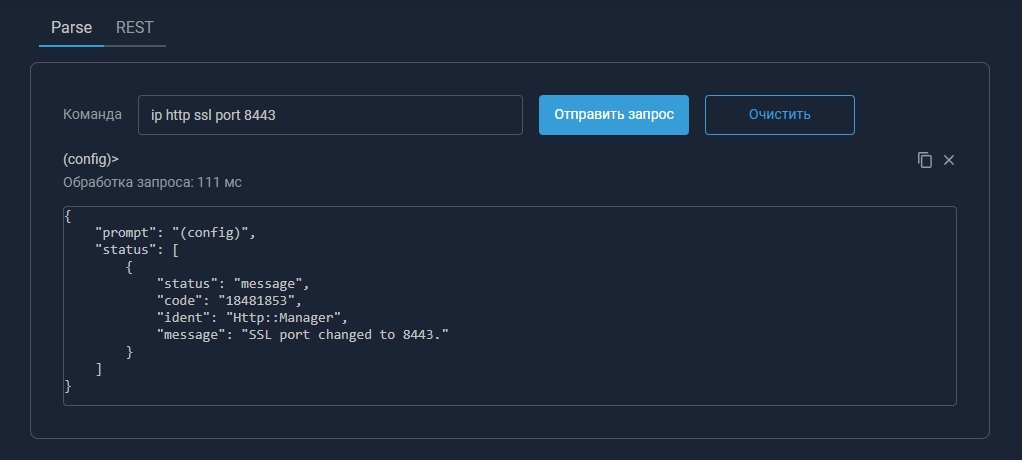This screenshot has width=1022, height=460.
Task: Click the "ident": "Http::Manager" line
Action: tap(251, 318)
